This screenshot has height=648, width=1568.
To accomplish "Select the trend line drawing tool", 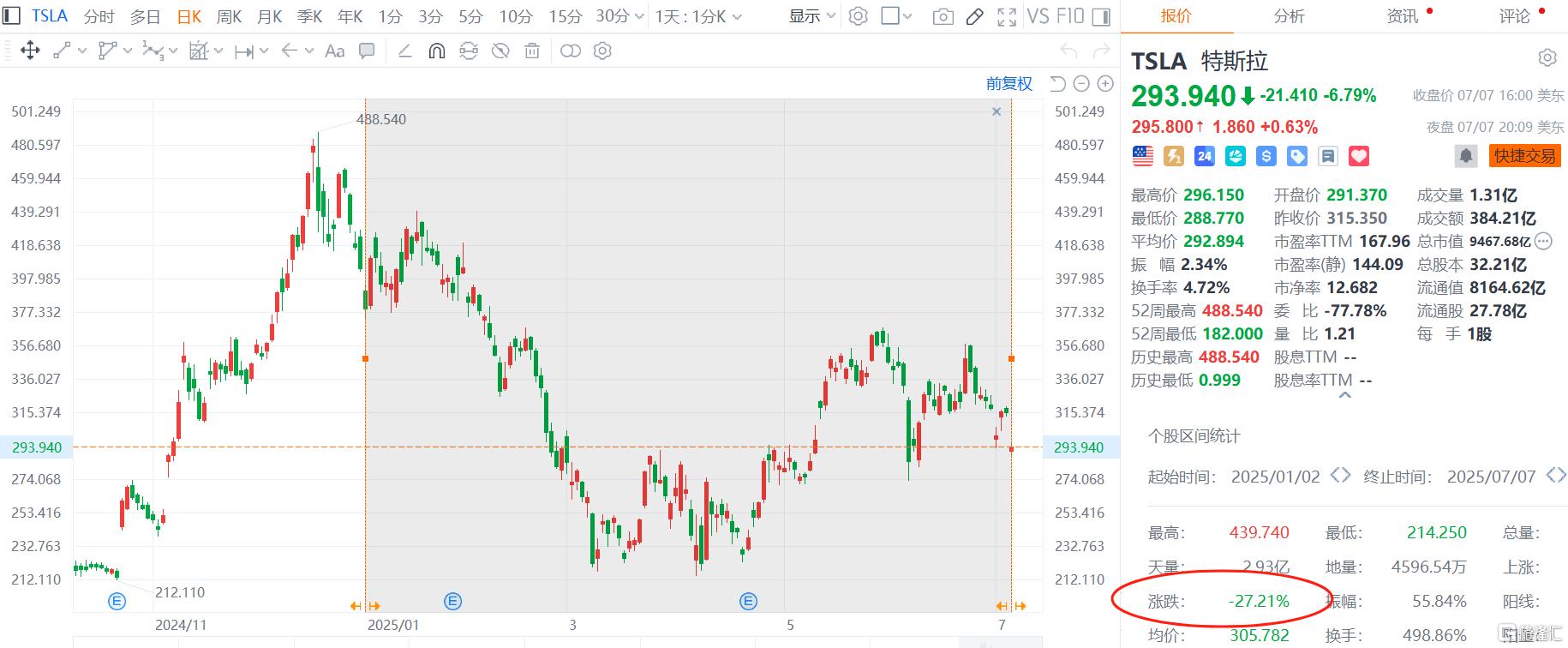I will click(62, 51).
